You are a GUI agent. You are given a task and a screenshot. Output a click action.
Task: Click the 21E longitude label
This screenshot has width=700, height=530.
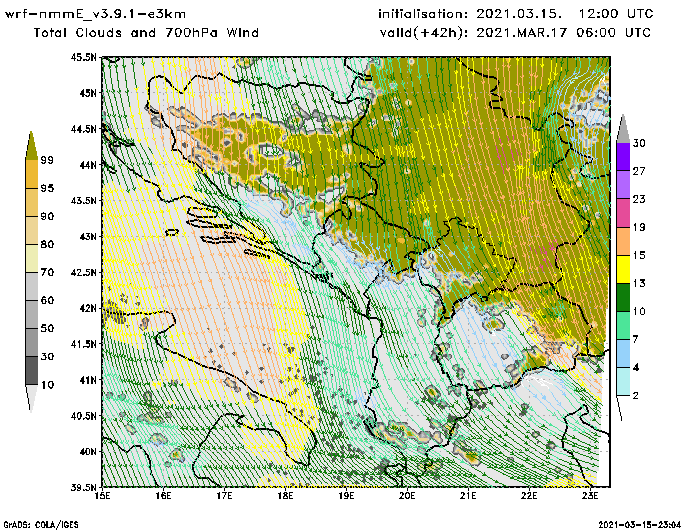tap(468, 496)
